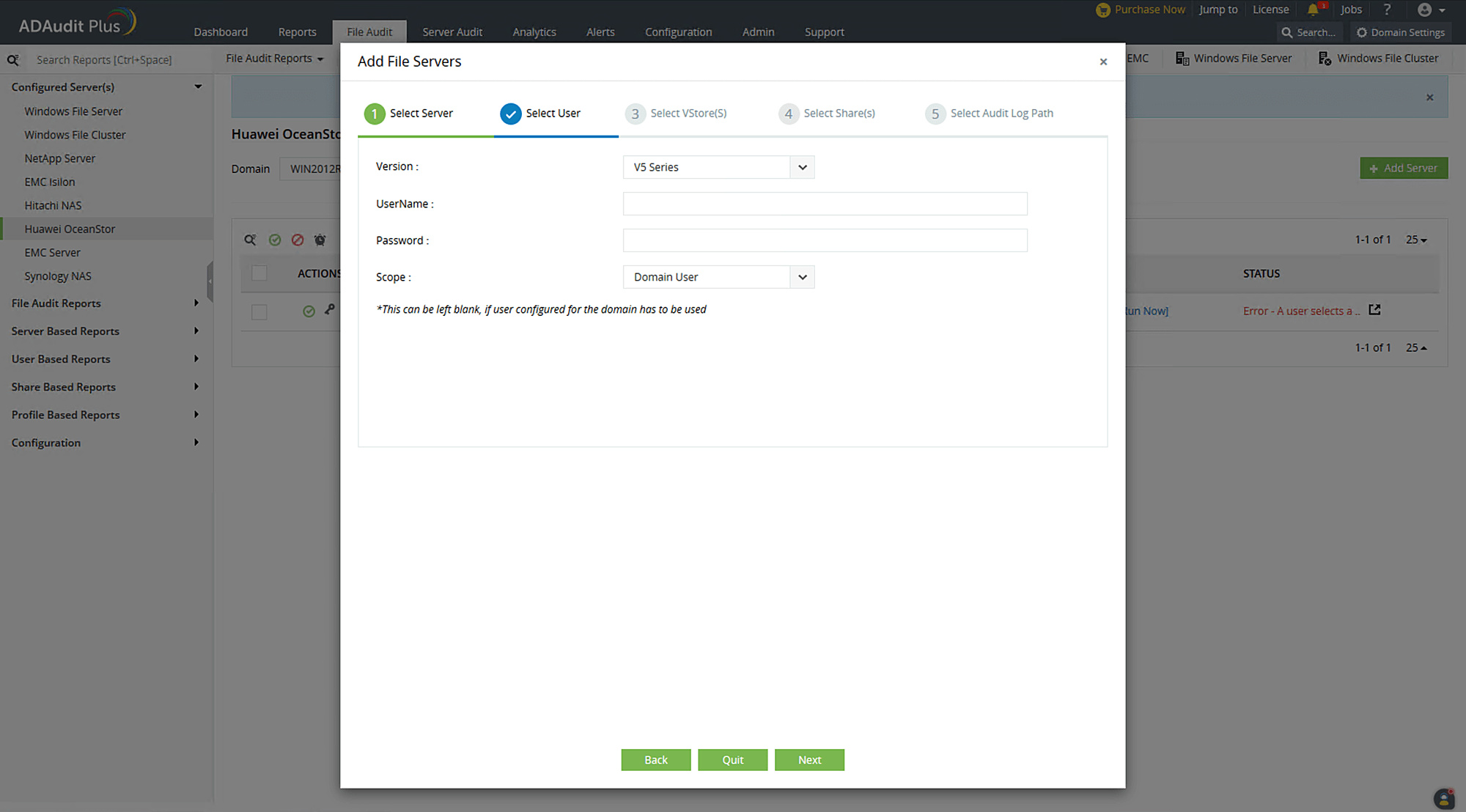Viewport: 1466px width, 812px height.
Task: Toggle the header select-all checkbox
Action: tap(259, 273)
